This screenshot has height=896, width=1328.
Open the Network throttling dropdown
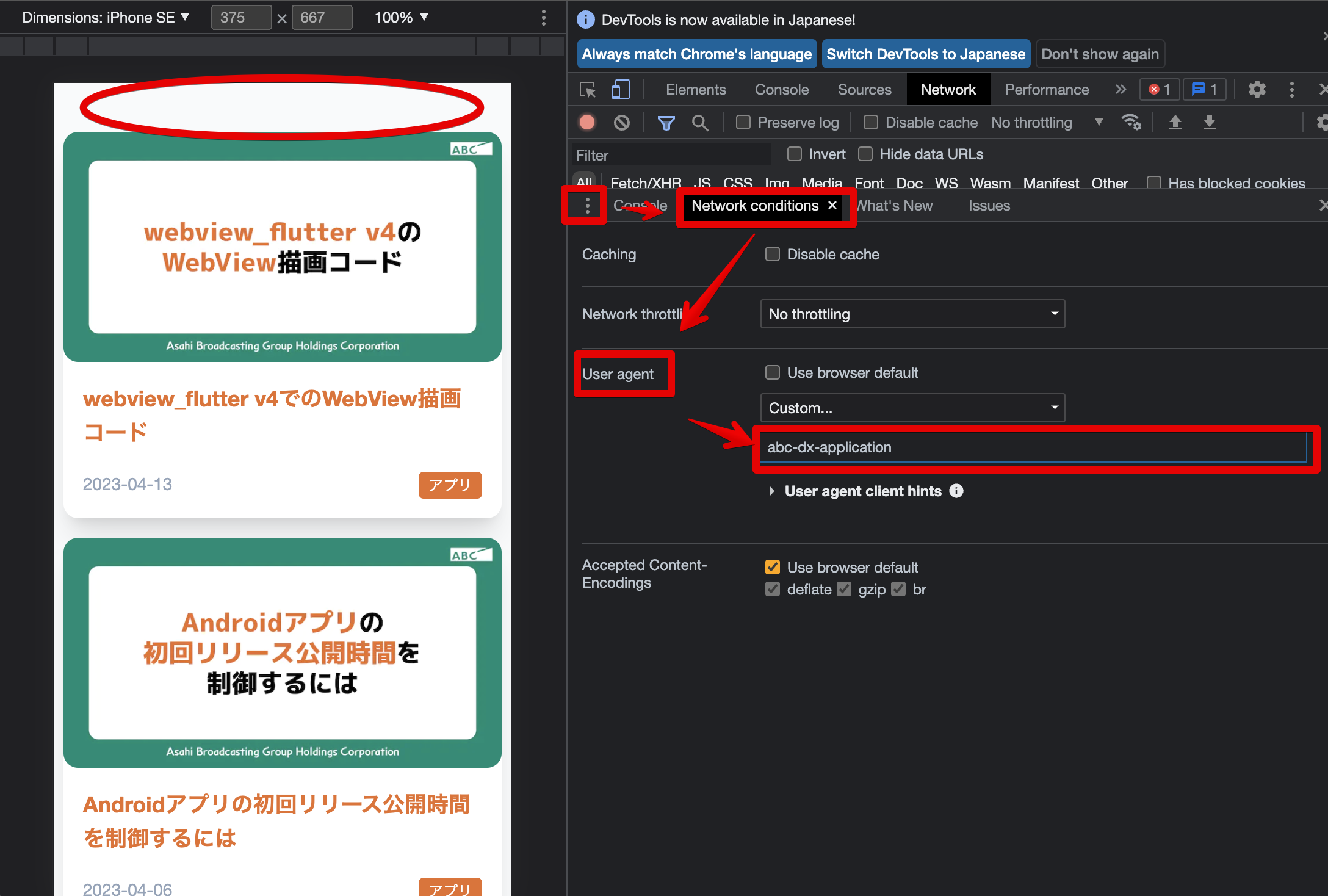point(912,314)
